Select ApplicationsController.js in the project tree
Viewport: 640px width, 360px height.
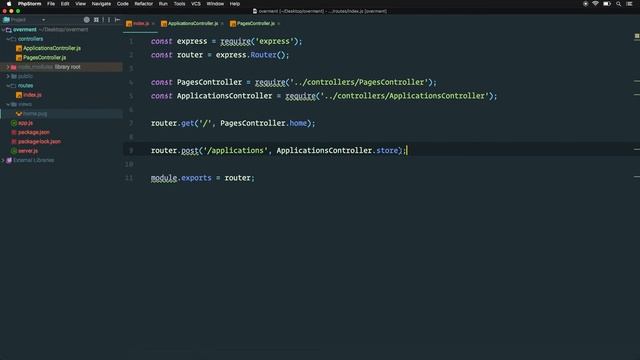[52, 48]
